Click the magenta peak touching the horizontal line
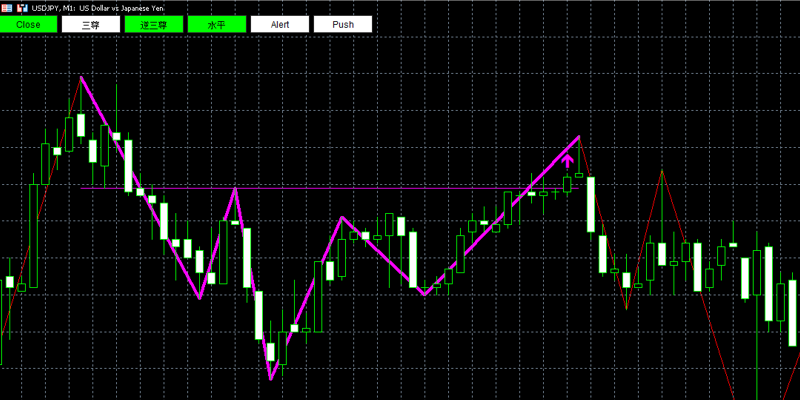 click(235, 188)
